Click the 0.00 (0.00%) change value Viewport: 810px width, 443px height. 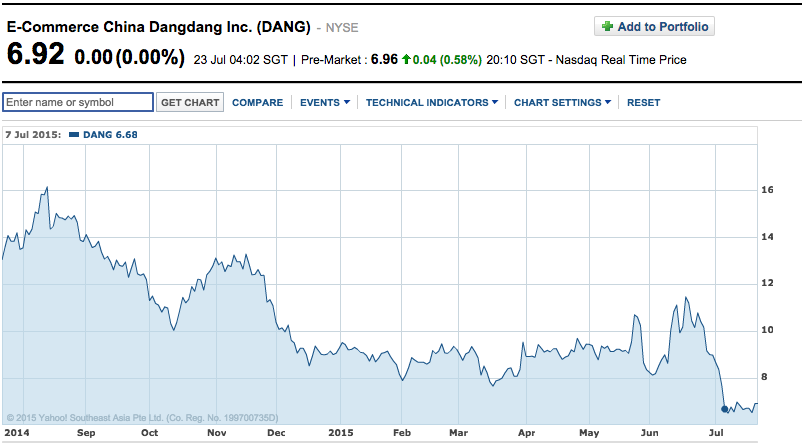point(129,56)
